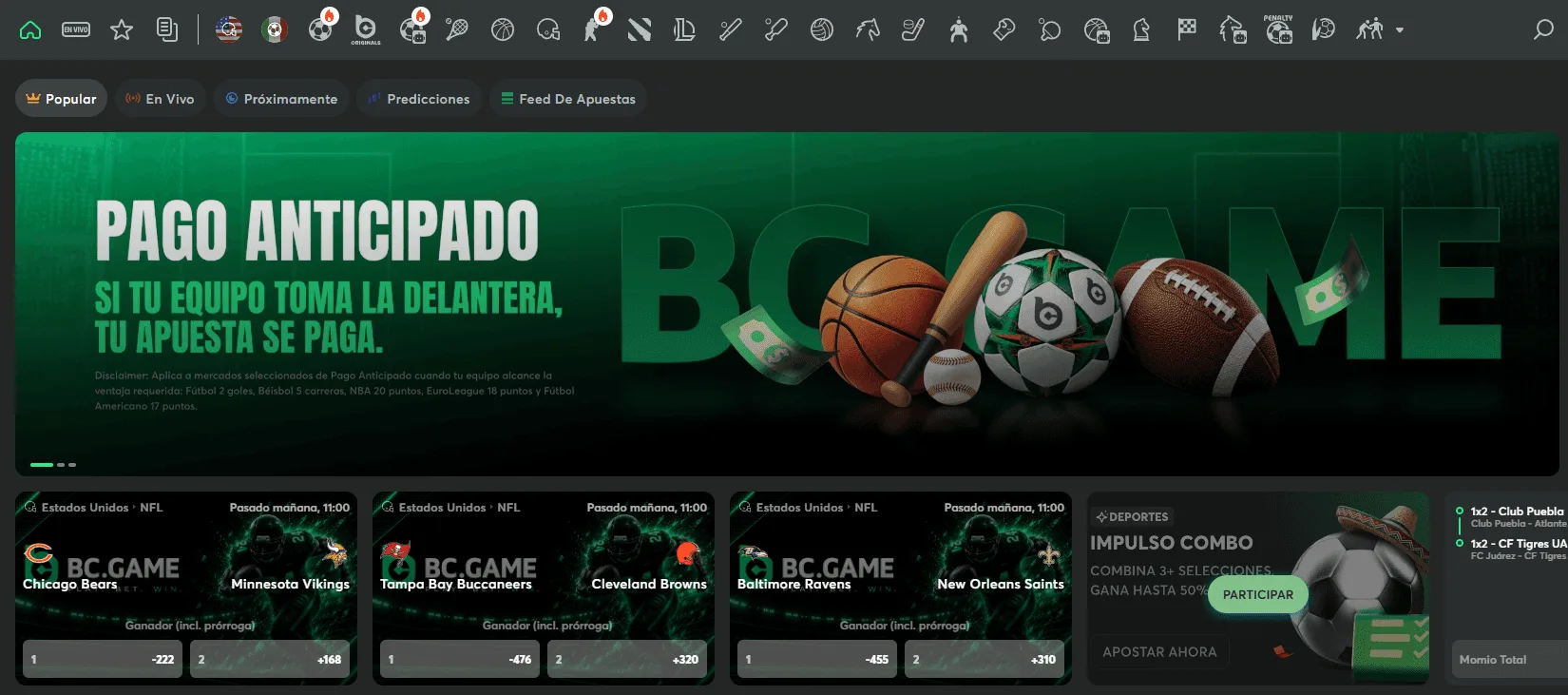Select the horse racing icon
1568x695 pixels.
point(868,30)
